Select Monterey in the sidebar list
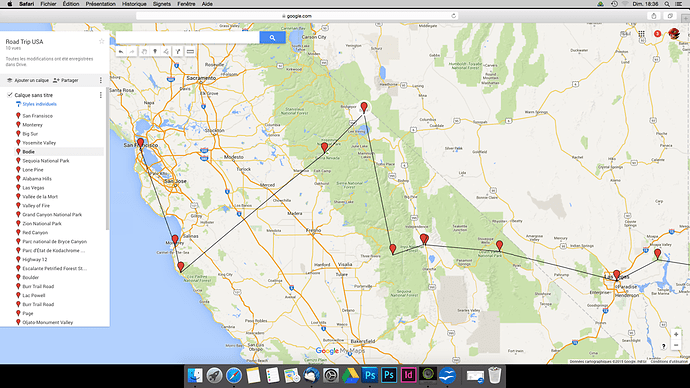This screenshot has width=690, height=388. 33,125
